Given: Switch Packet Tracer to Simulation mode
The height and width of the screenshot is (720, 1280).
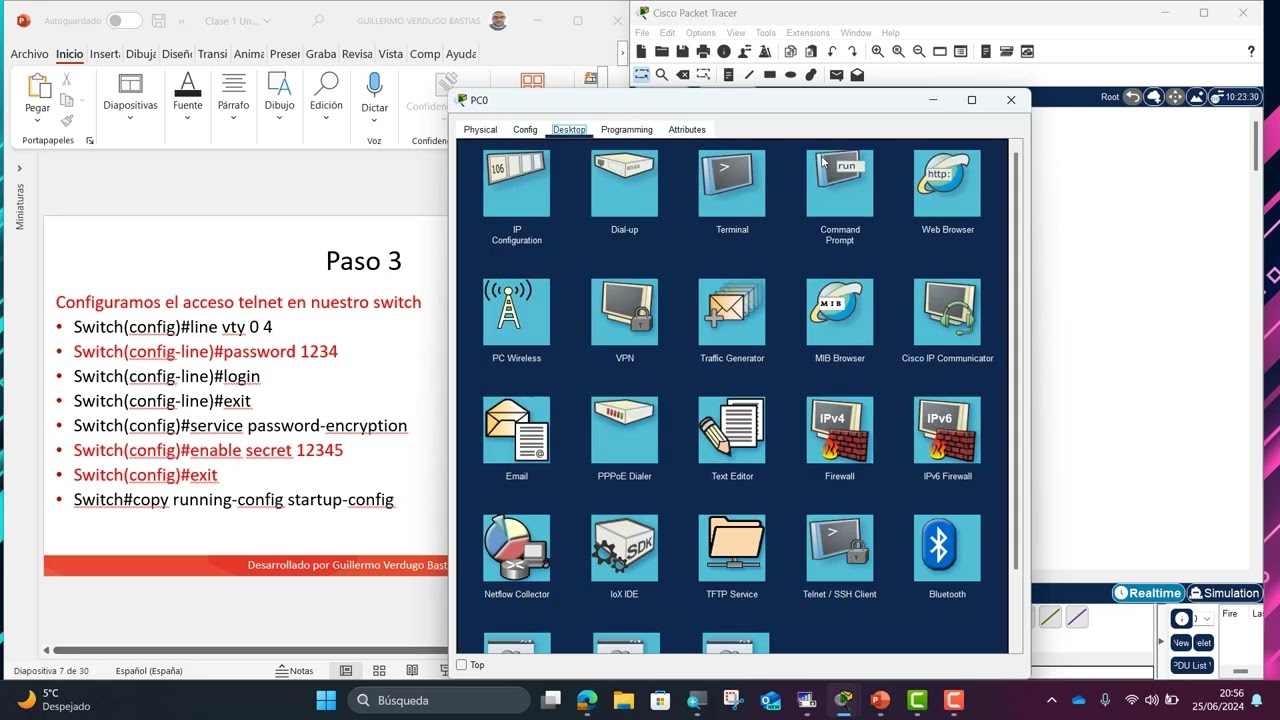Looking at the screenshot, I should [1224, 593].
